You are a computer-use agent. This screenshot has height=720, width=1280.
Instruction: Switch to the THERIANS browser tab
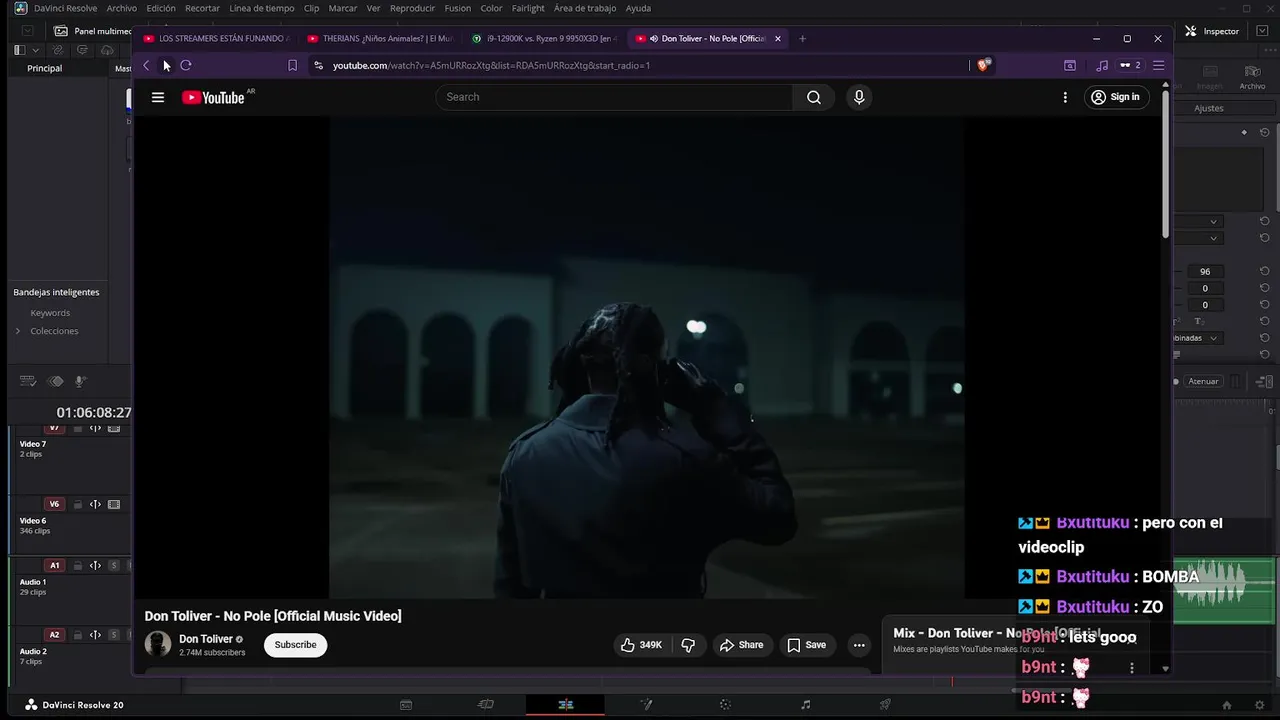[x=380, y=38]
